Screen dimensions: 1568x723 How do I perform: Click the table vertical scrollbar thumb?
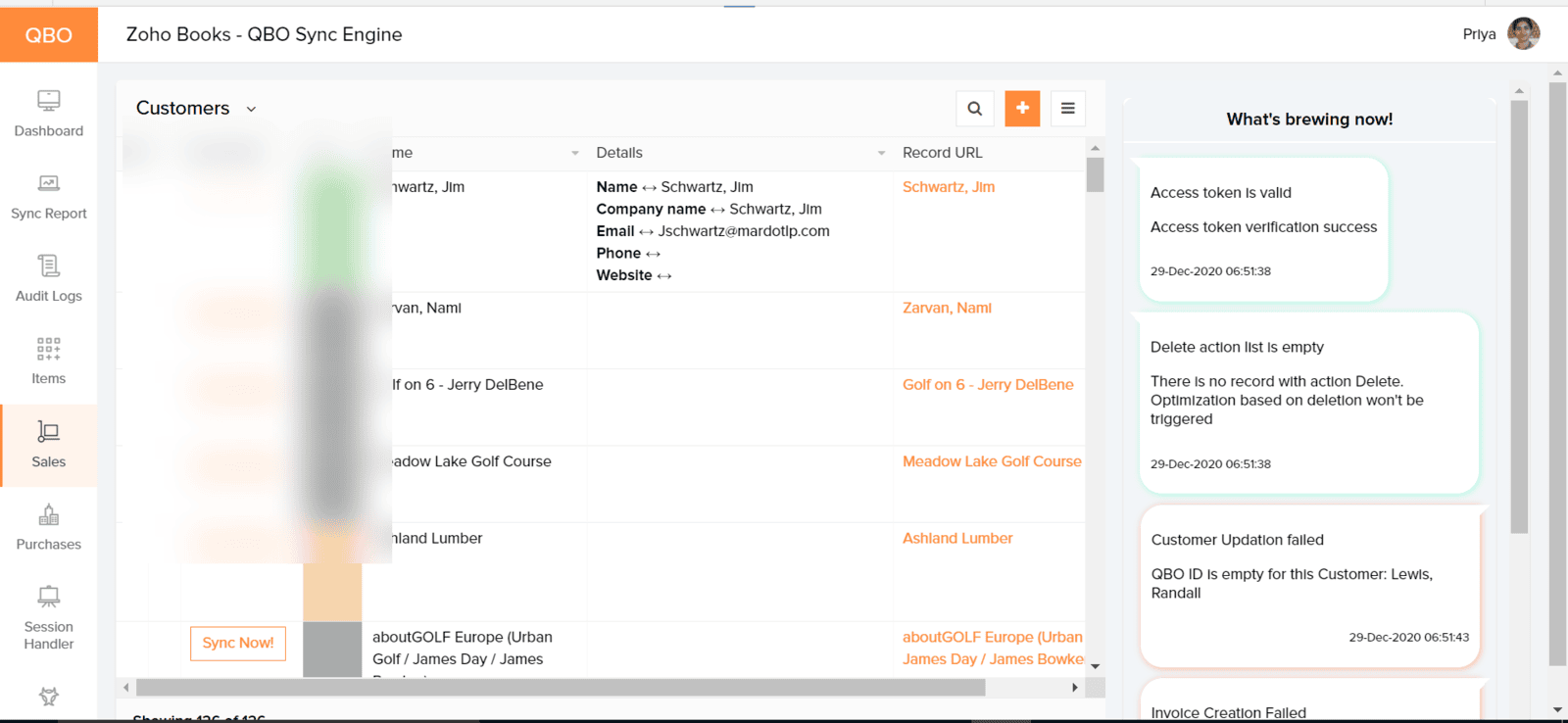(x=1095, y=174)
